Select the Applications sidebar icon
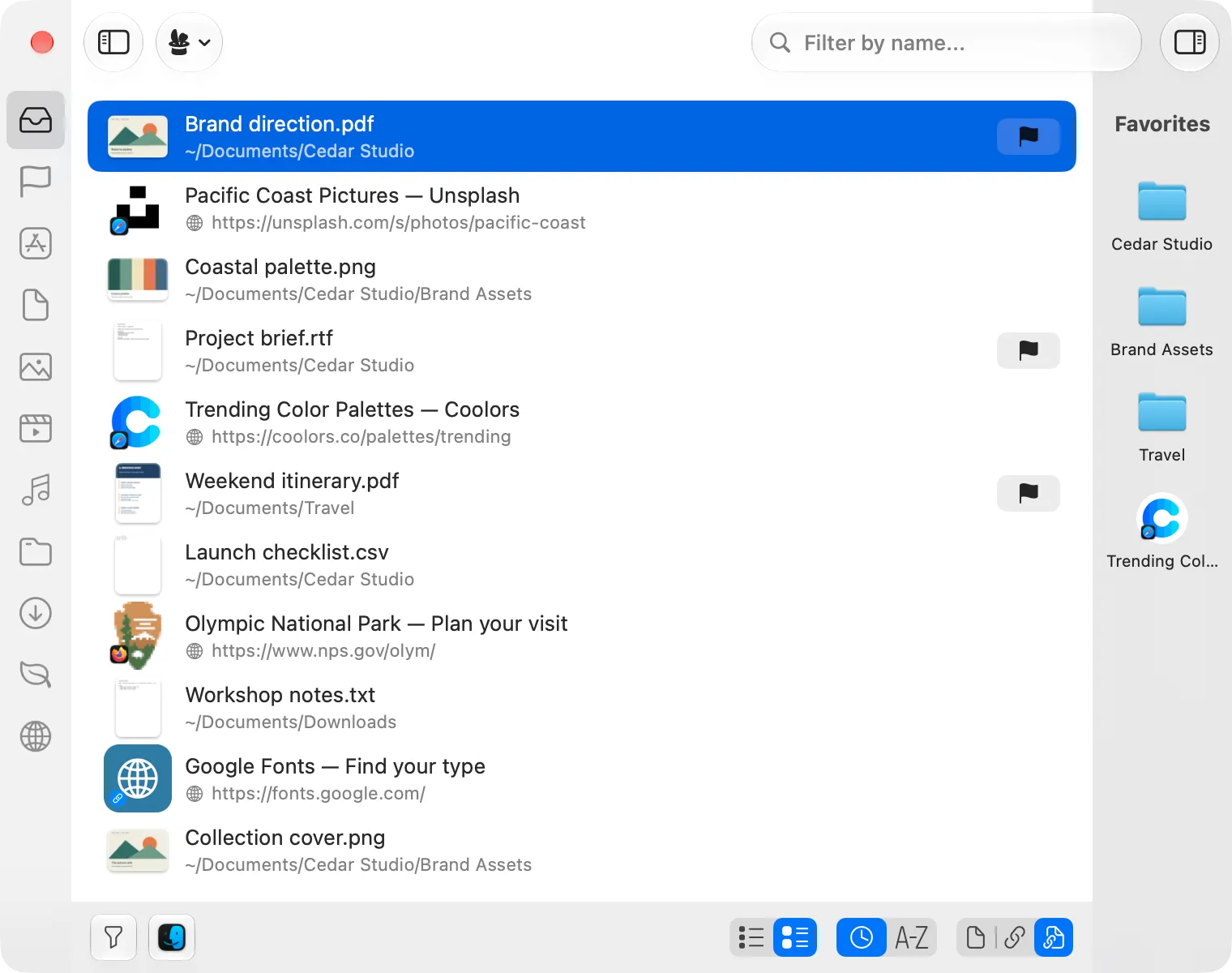Viewport: 1232px width, 973px height. pyautogui.click(x=36, y=243)
